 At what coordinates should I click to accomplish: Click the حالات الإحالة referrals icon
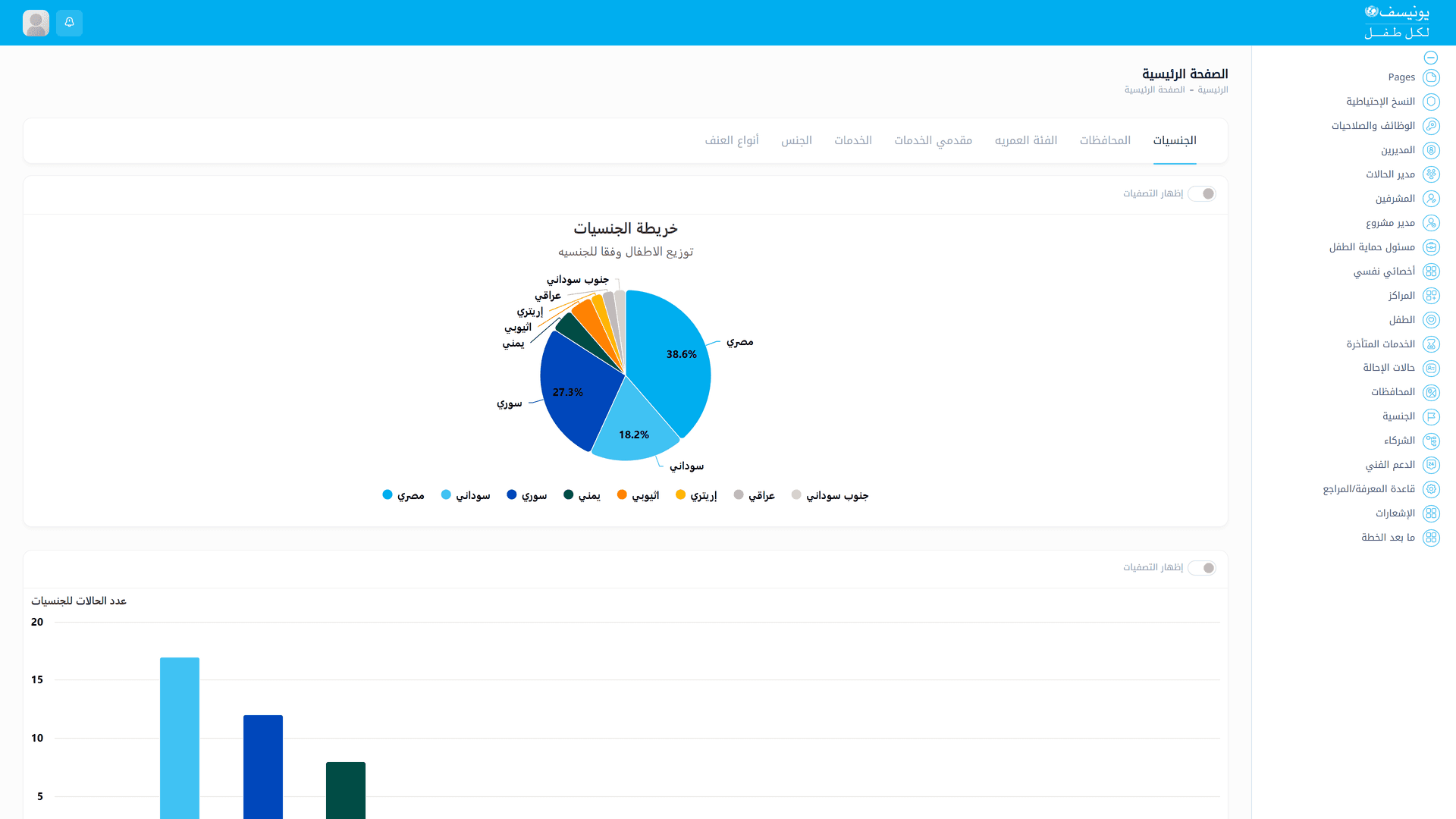1431,368
